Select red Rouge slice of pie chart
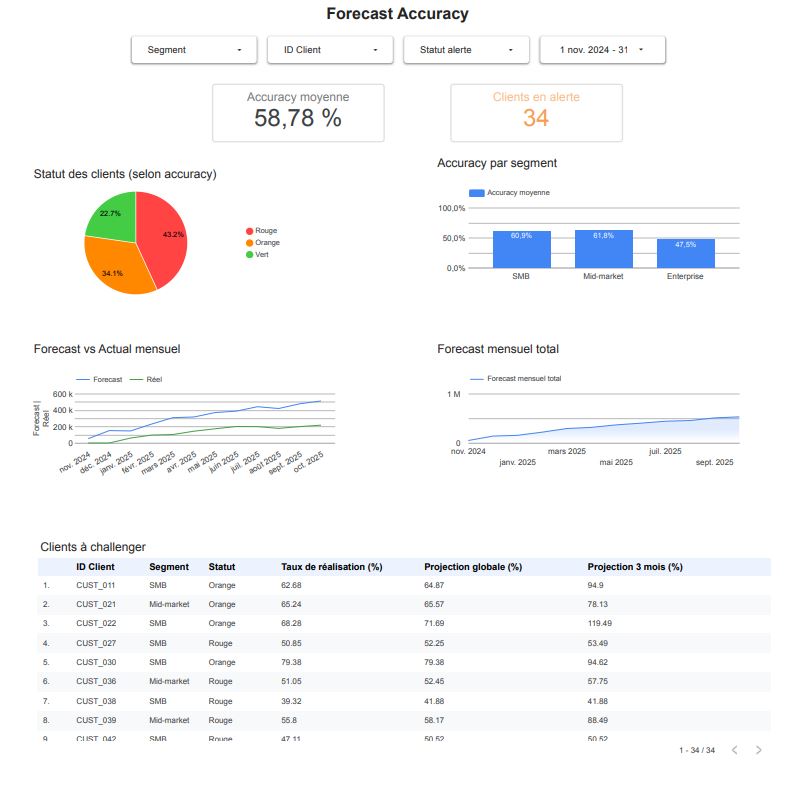Image resolution: width=796 pixels, height=798 pixels. pyautogui.click(x=165, y=237)
